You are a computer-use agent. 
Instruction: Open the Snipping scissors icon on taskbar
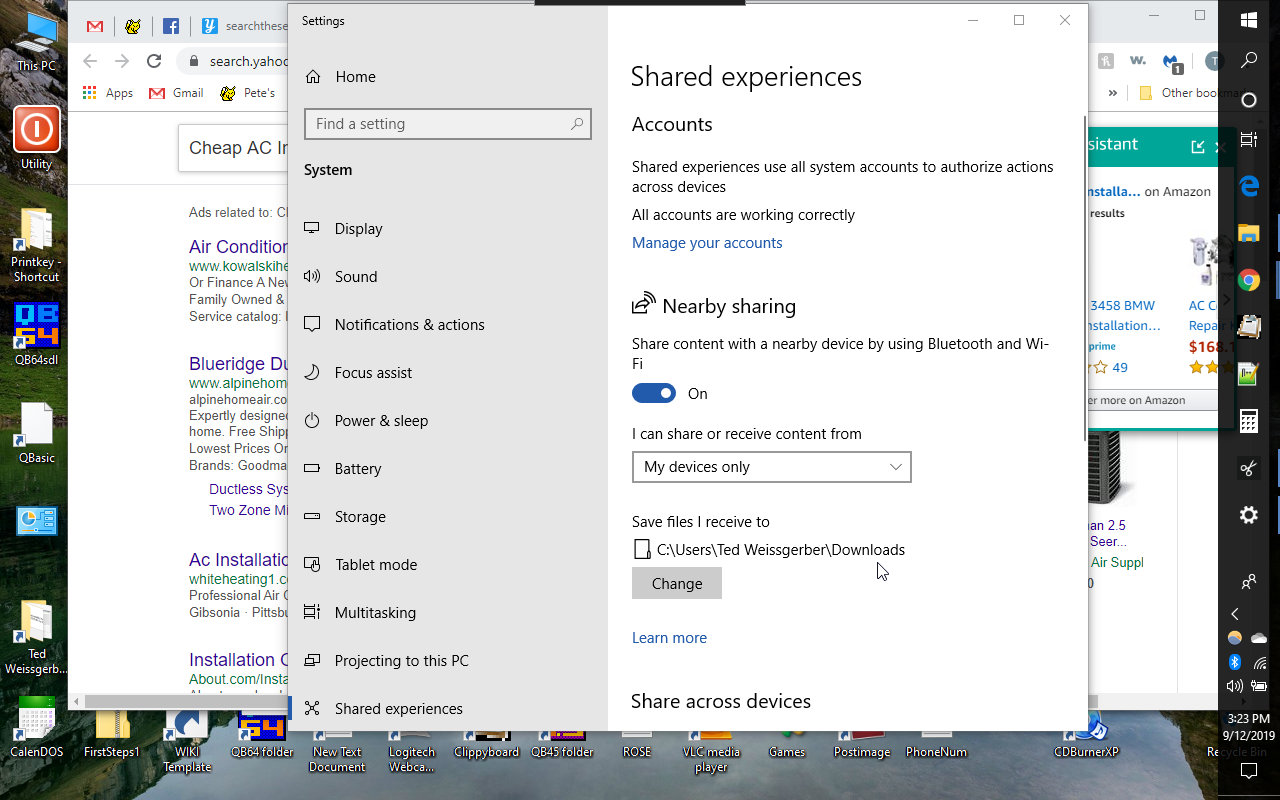(1249, 468)
